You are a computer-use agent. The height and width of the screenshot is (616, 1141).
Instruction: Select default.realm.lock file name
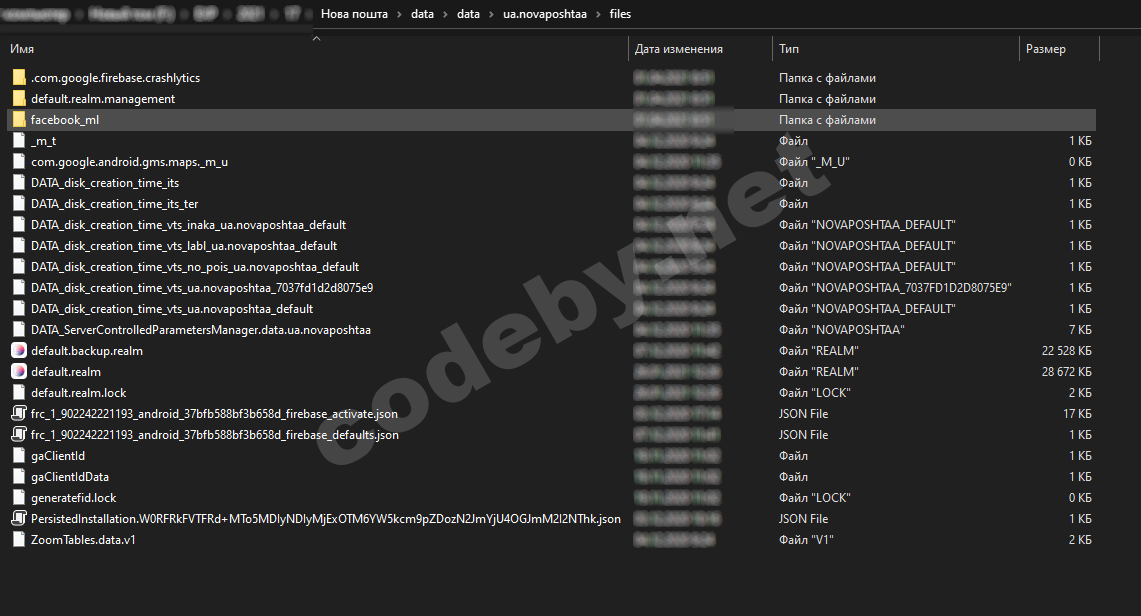(x=79, y=393)
